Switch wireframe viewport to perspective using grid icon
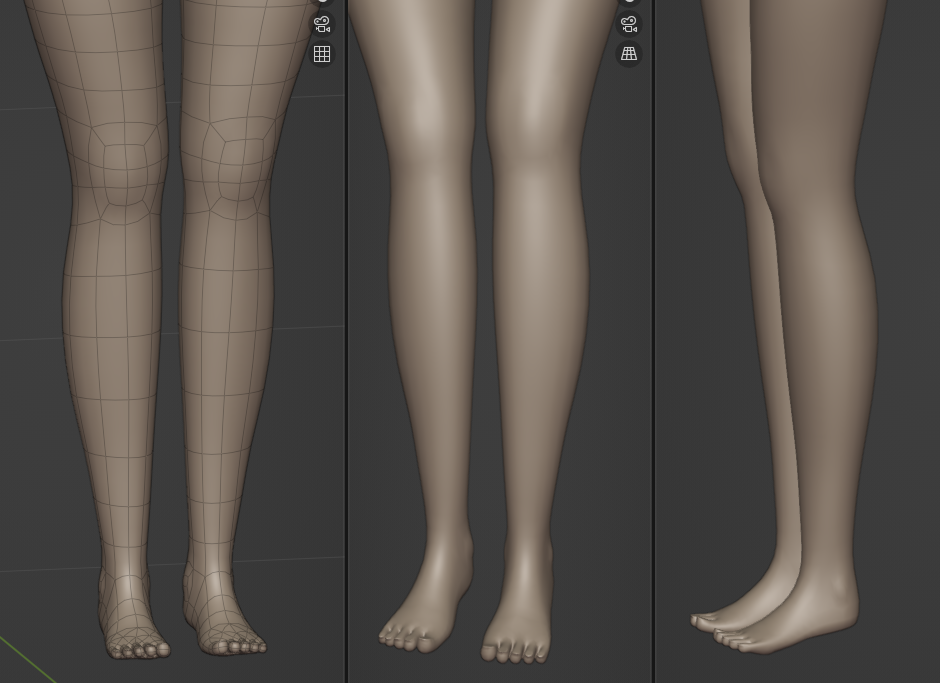940x683 pixels. click(x=322, y=54)
